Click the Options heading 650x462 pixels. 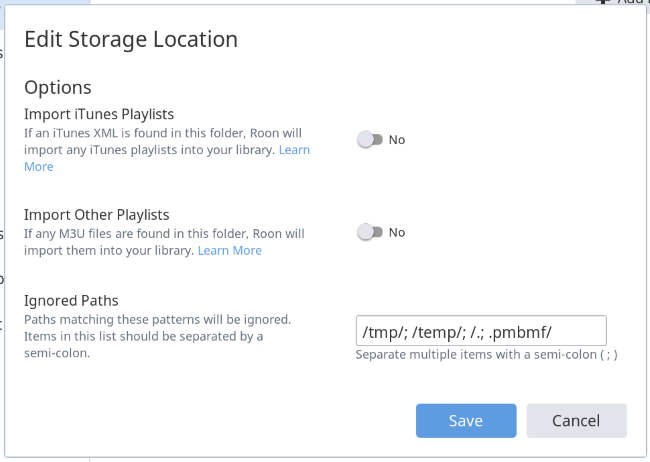(58, 88)
